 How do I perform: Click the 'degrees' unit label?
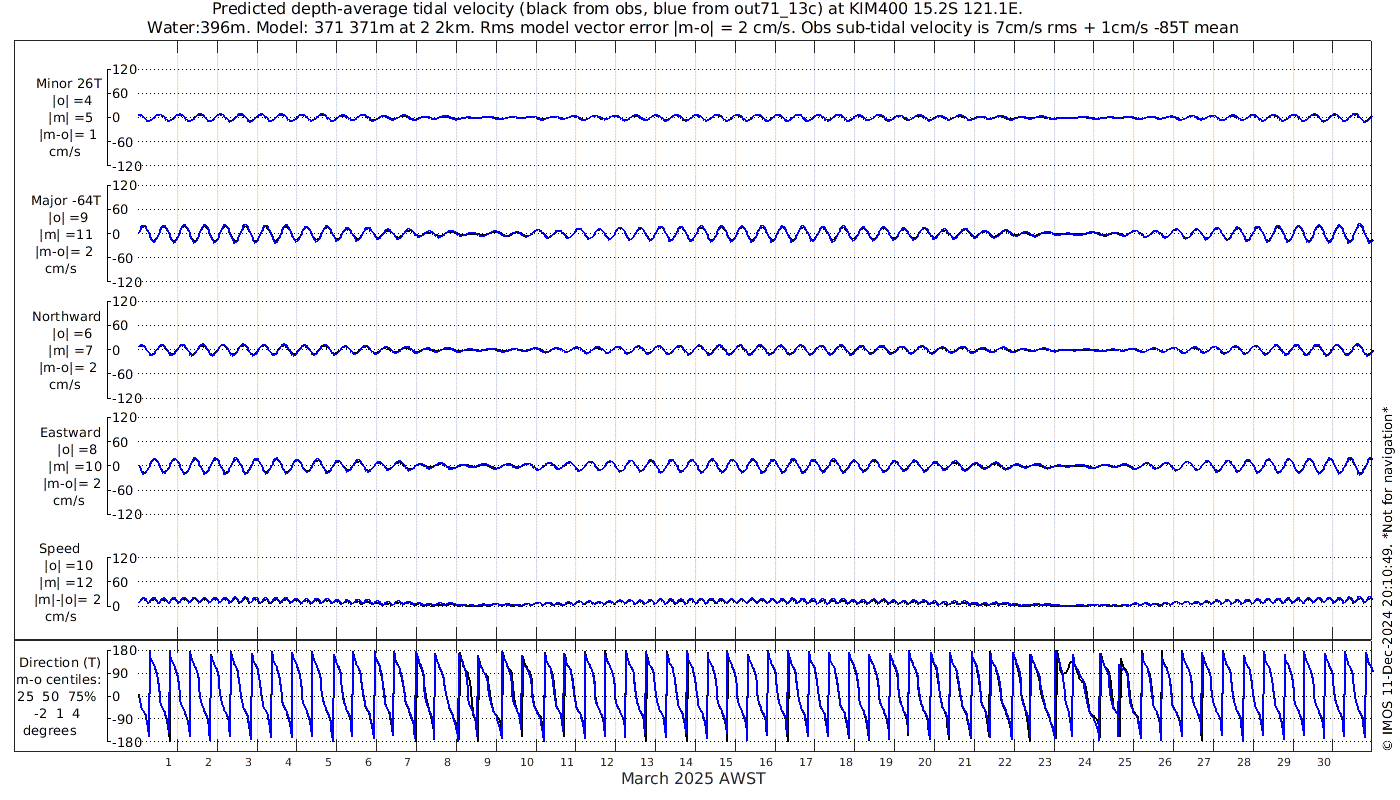50,730
